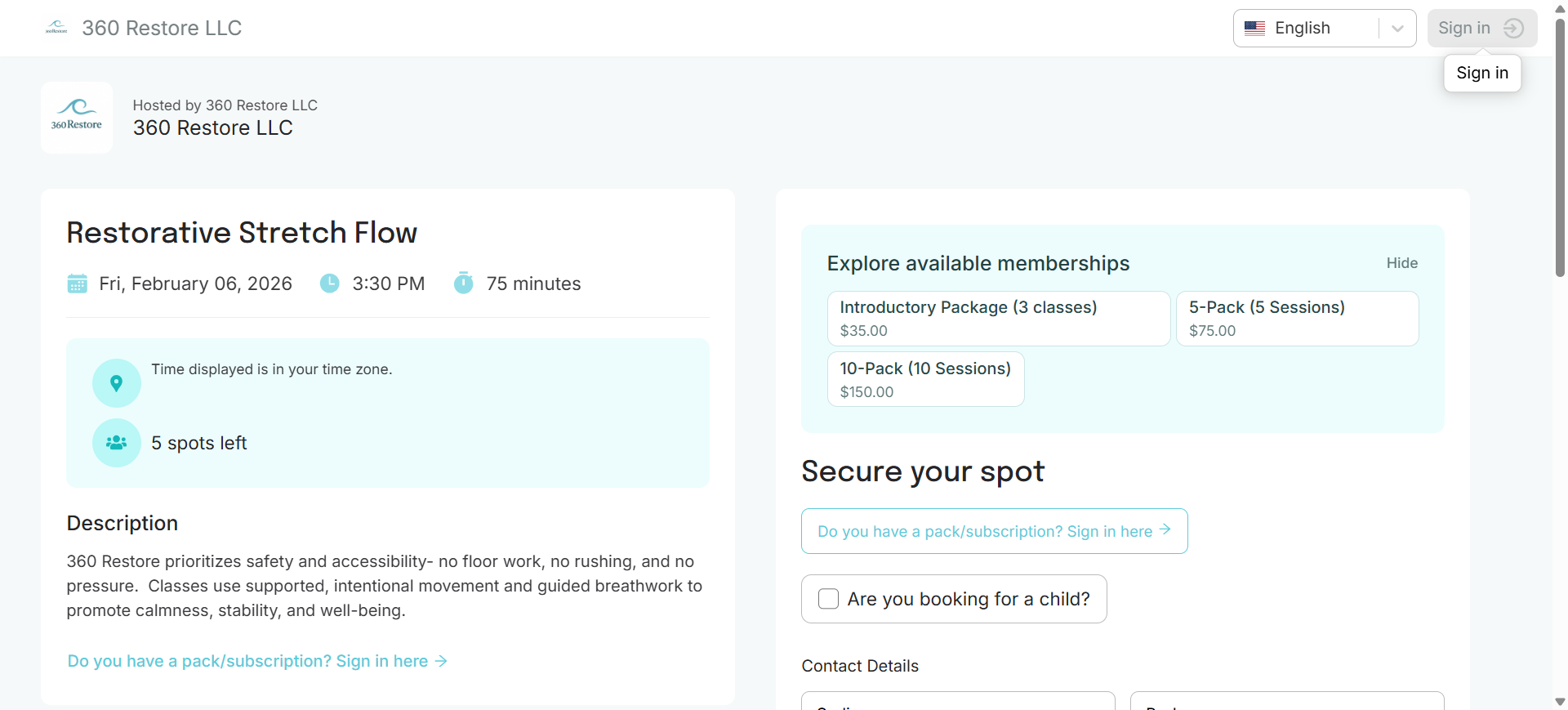Click the 'Fri, February 06, 2026' date text
The image size is (1568, 710).
195,284
